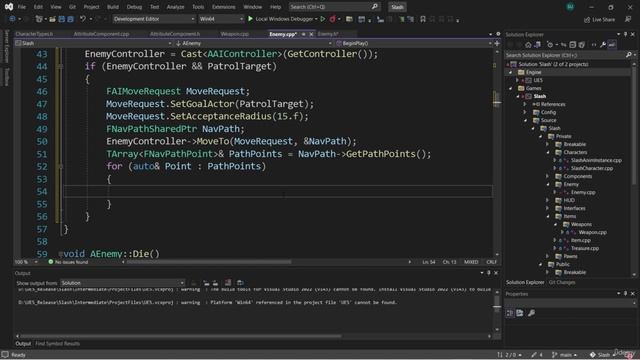Switch to the Weapon.cpp tab
Image resolution: width=640 pixels, height=360 pixels.
235,34
